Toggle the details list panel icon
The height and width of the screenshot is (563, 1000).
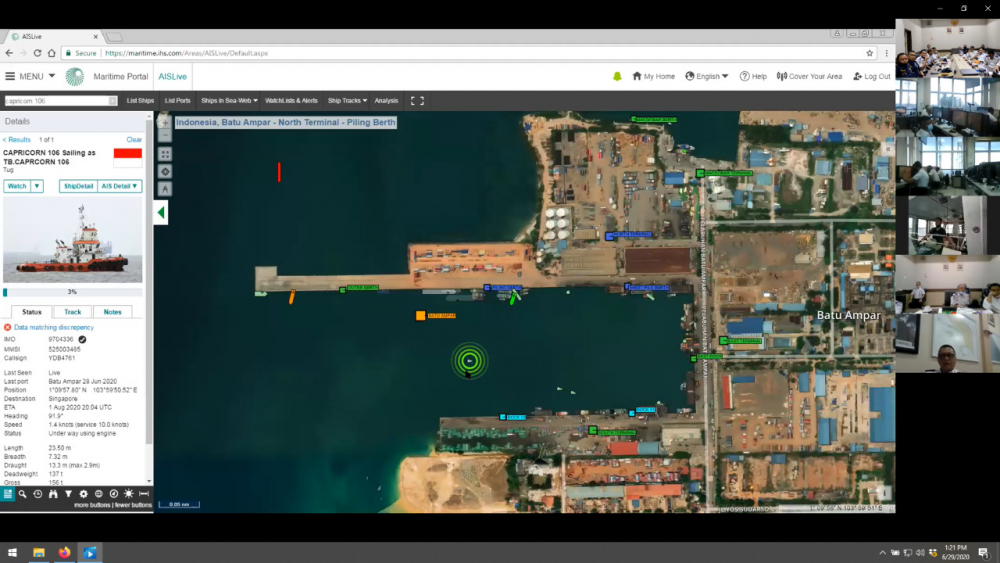(8, 494)
